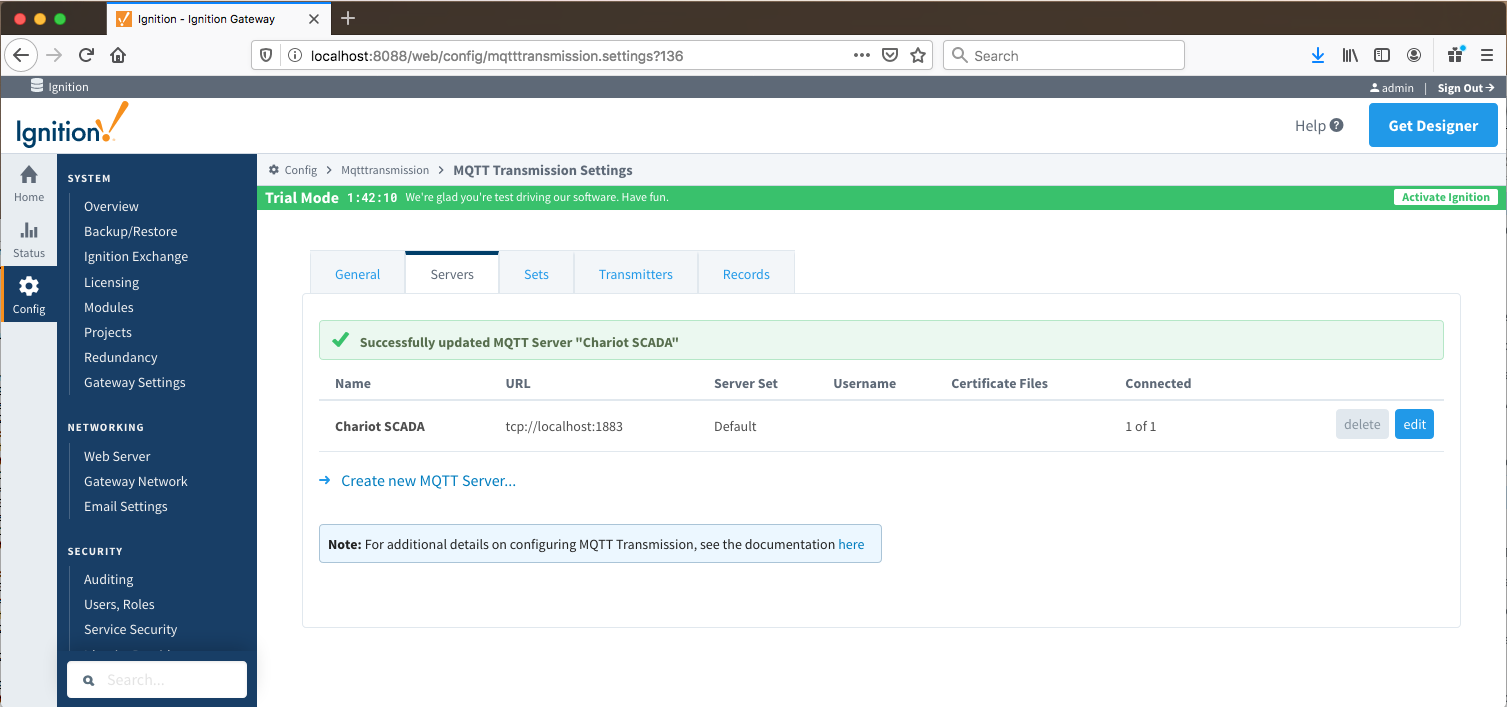
Task: Focus the sidebar config search box
Action: pos(157,680)
